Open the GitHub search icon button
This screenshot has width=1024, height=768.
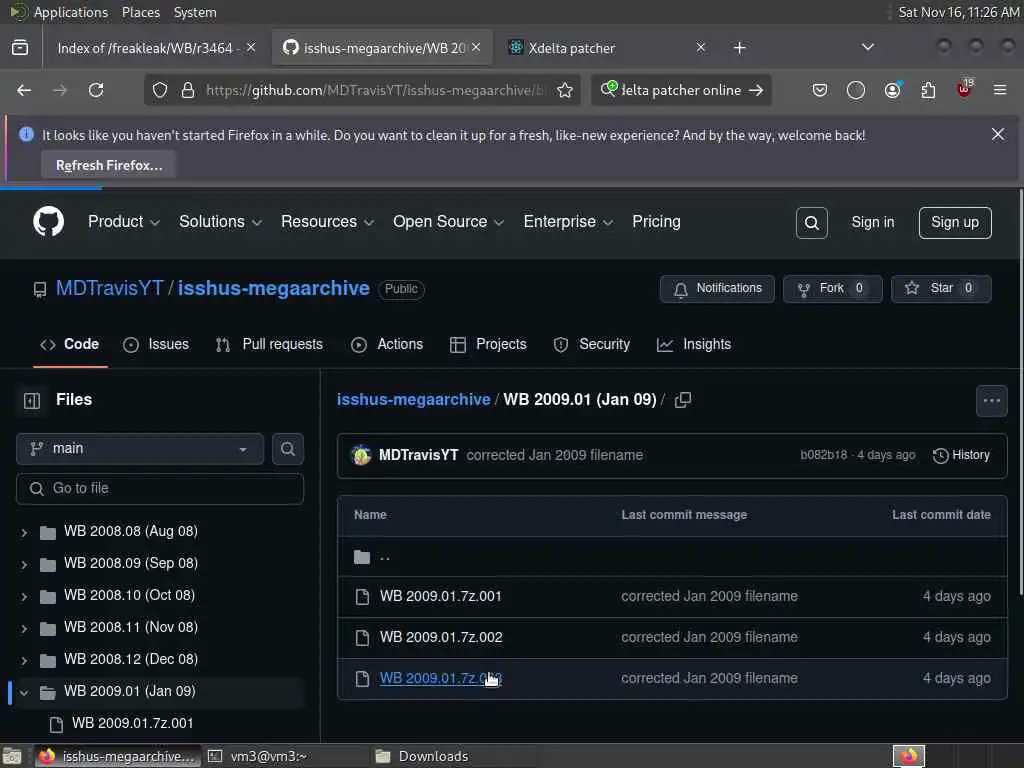[811, 223]
